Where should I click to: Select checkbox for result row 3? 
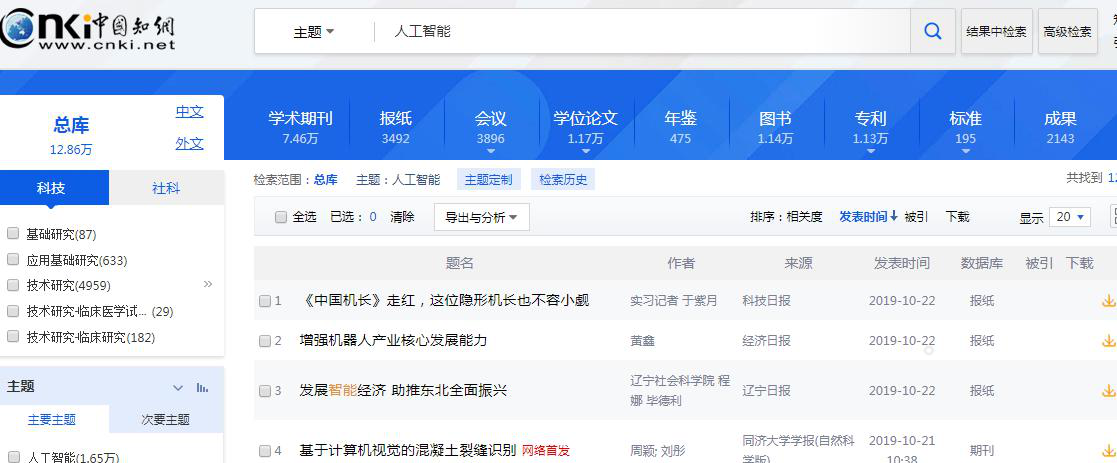click(x=265, y=390)
